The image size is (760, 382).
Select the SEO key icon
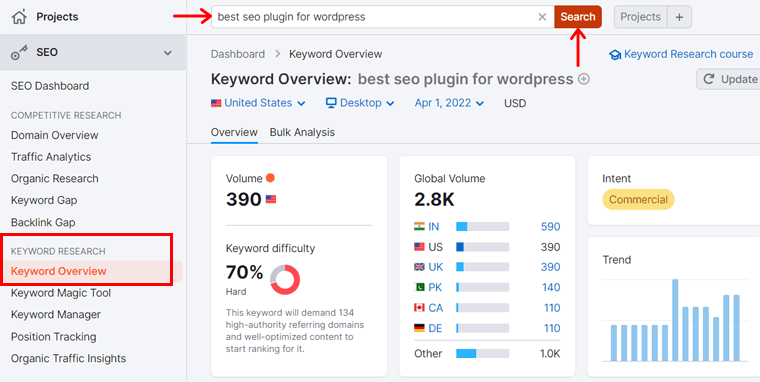point(19,53)
